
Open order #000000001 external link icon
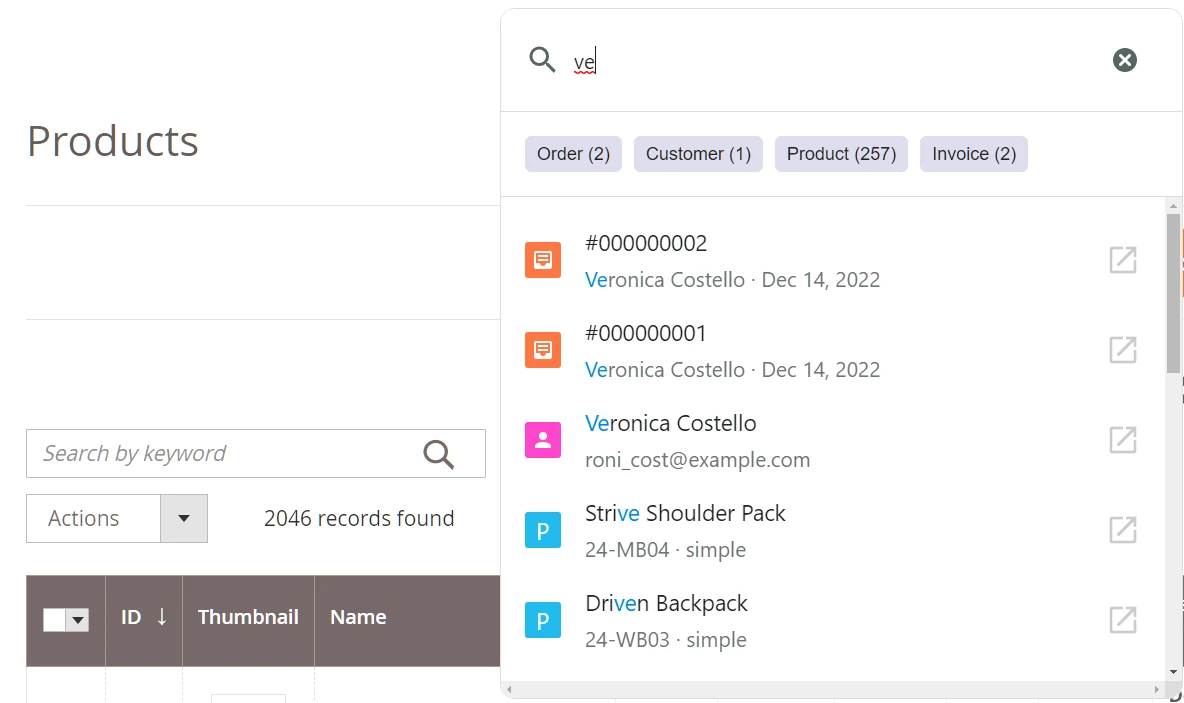pyautogui.click(x=1123, y=350)
